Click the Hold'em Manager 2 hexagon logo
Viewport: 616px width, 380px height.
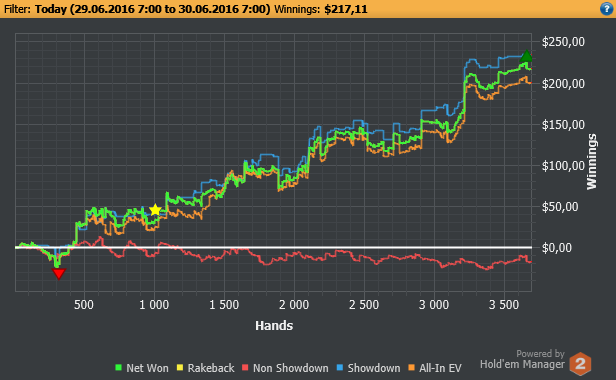(x=580, y=364)
